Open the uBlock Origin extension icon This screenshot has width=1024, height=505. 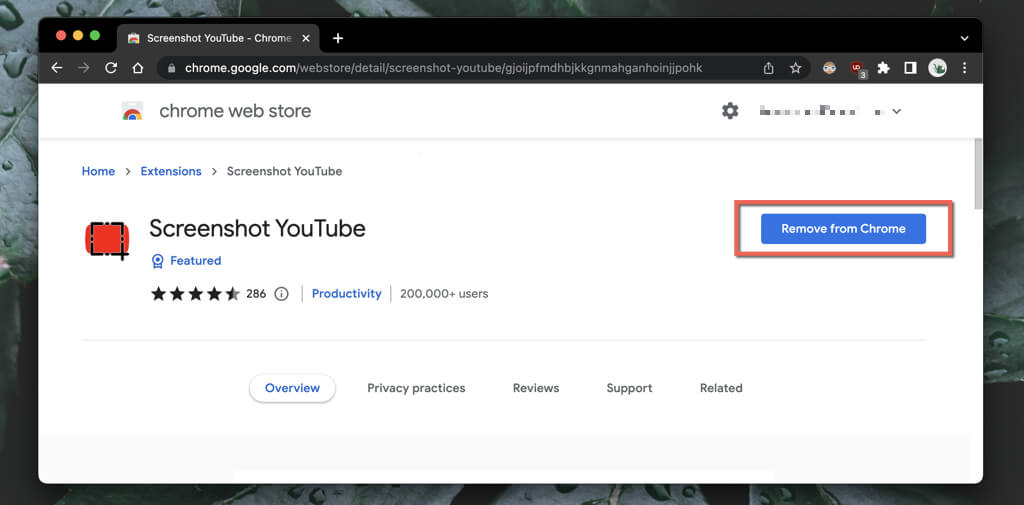[x=857, y=68]
